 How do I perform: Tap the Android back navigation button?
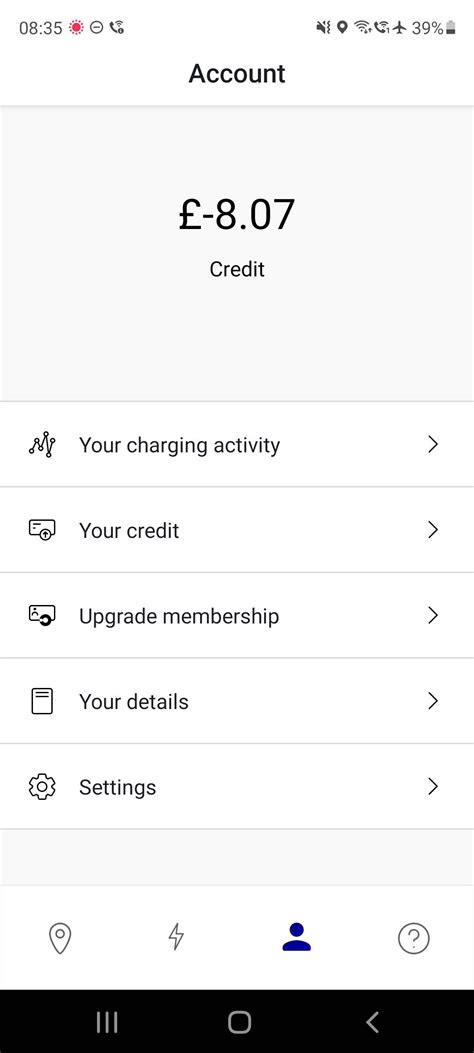(x=373, y=1021)
